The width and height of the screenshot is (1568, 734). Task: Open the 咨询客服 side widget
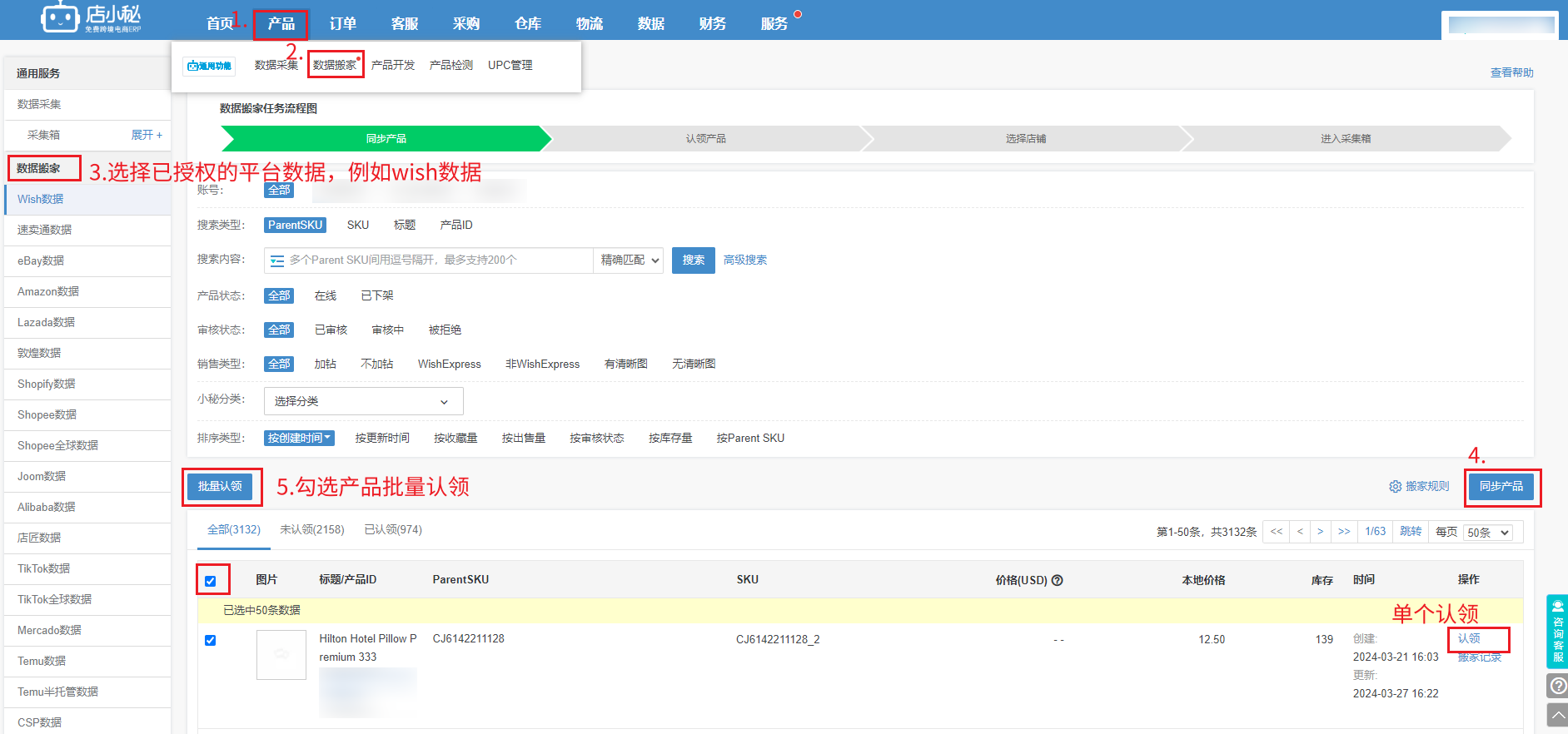coord(1557,632)
